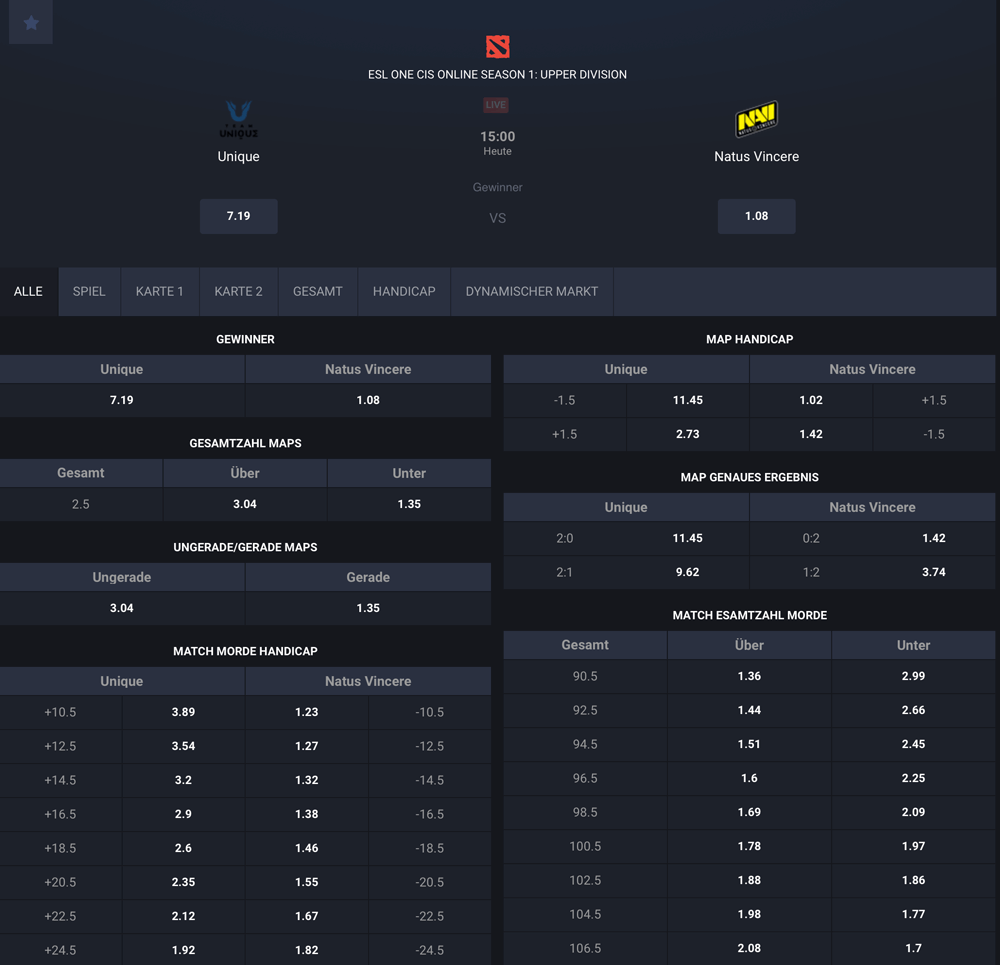Screen dimensions: 1000x965
Task: Select the ALLE tab
Action: 29,291
